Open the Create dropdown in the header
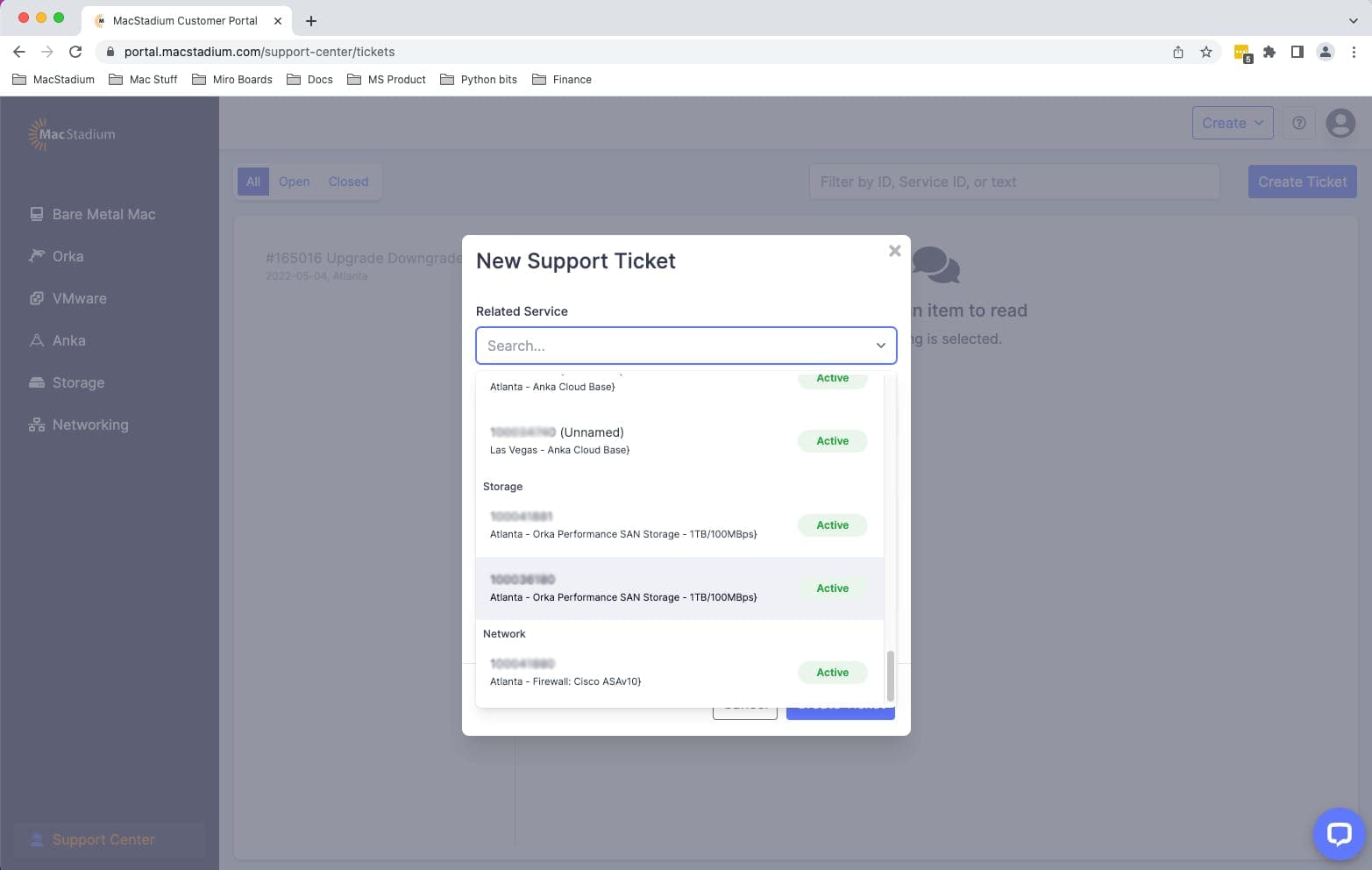The image size is (1372, 870). (x=1232, y=123)
